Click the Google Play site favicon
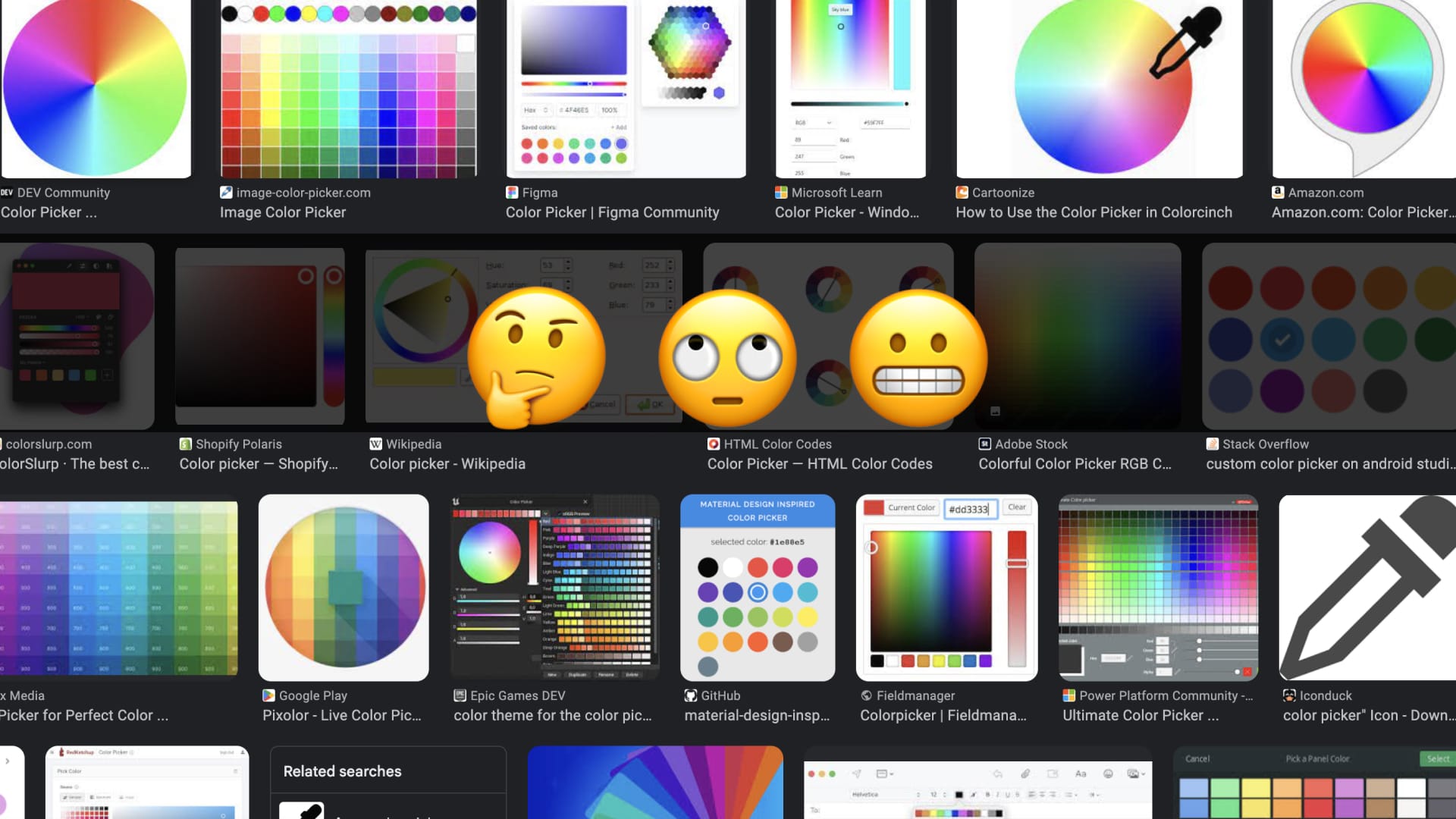Viewport: 1456px width, 819px height. click(268, 695)
